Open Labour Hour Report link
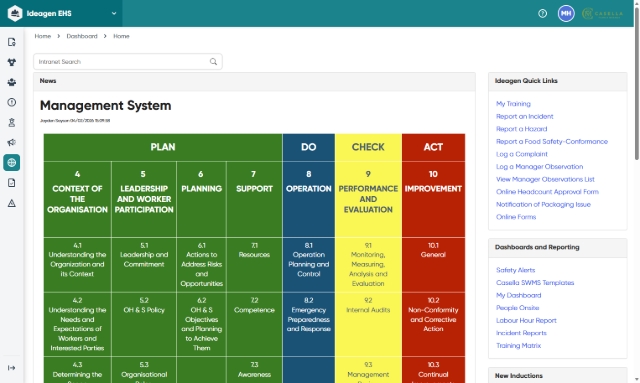The image size is (640, 383). tap(526, 321)
